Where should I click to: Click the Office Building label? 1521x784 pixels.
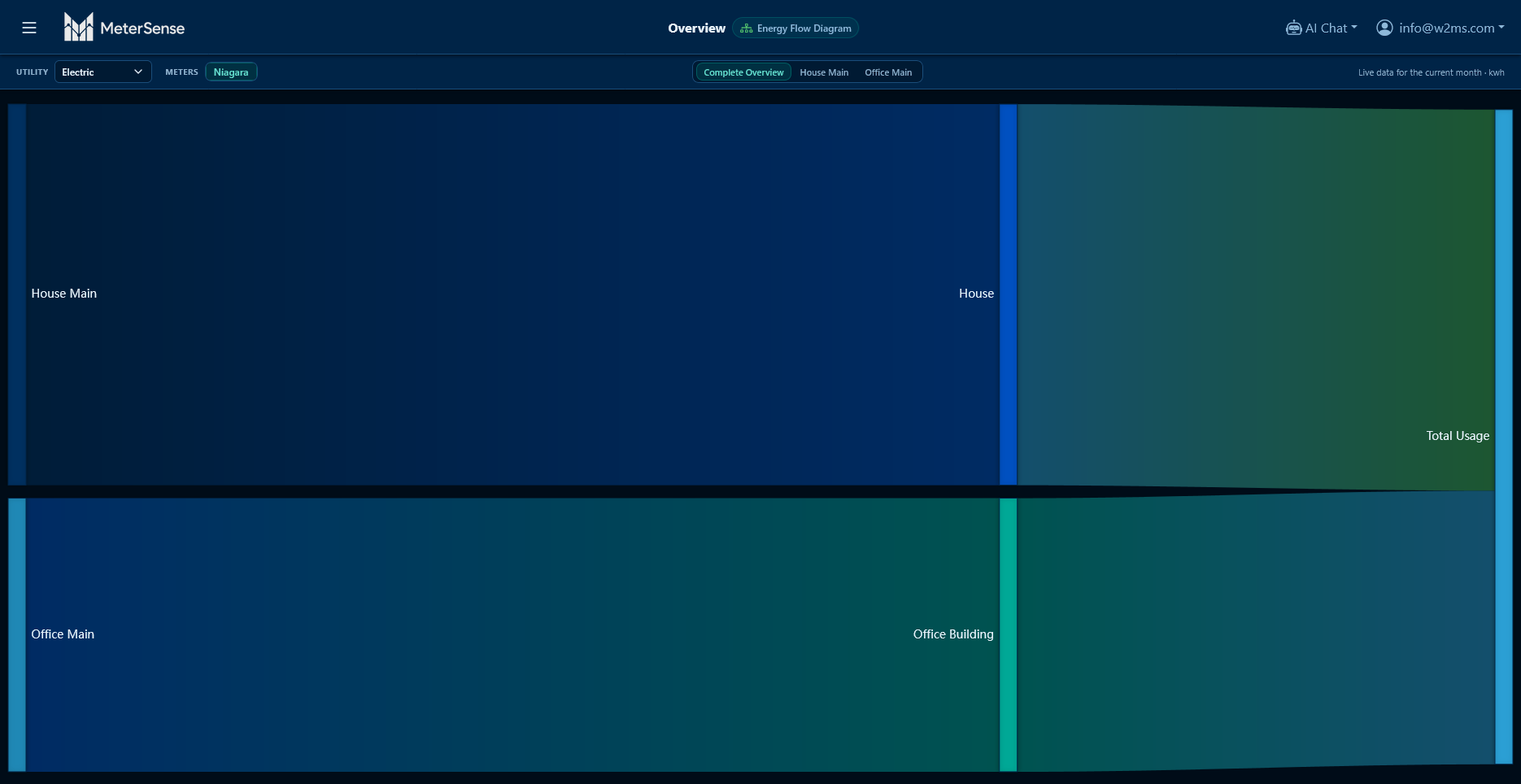[953, 634]
